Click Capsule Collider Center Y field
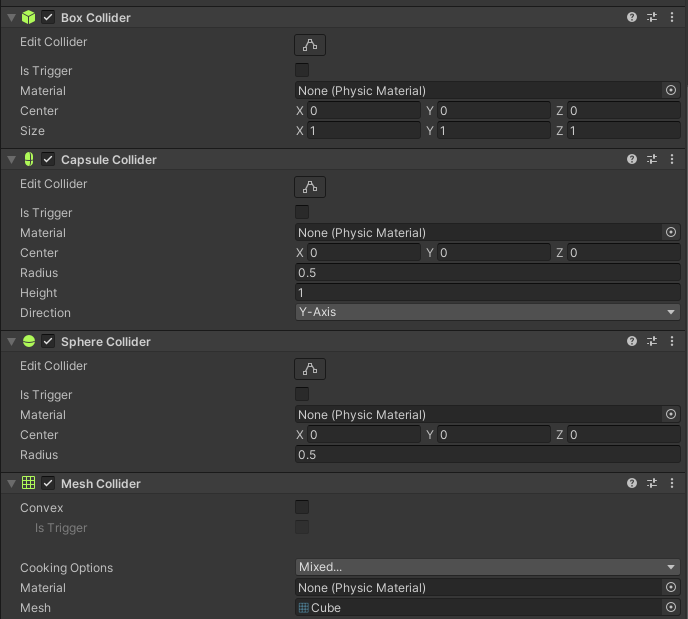688x619 pixels. pos(494,253)
